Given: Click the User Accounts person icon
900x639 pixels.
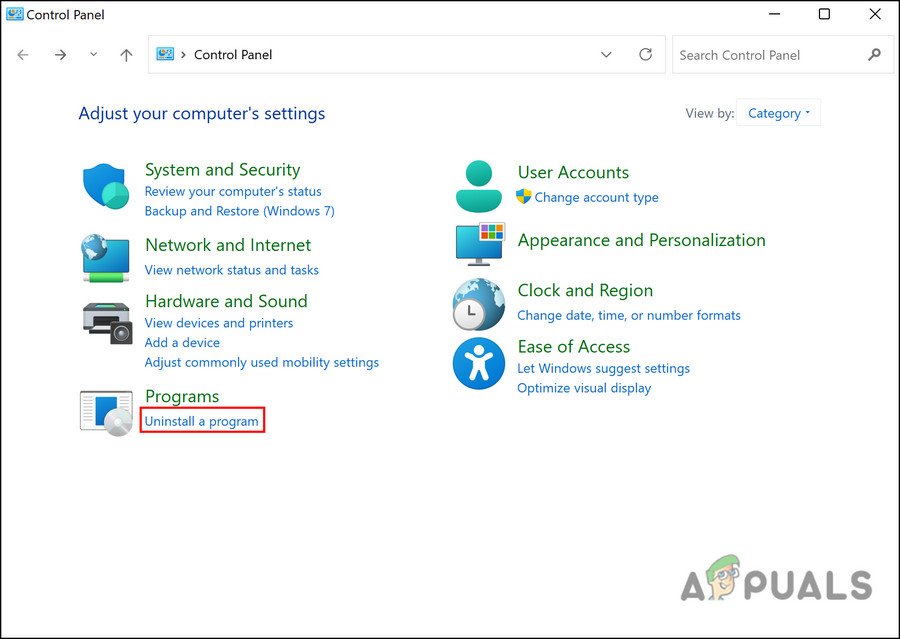Looking at the screenshot, I should (479, 186).
